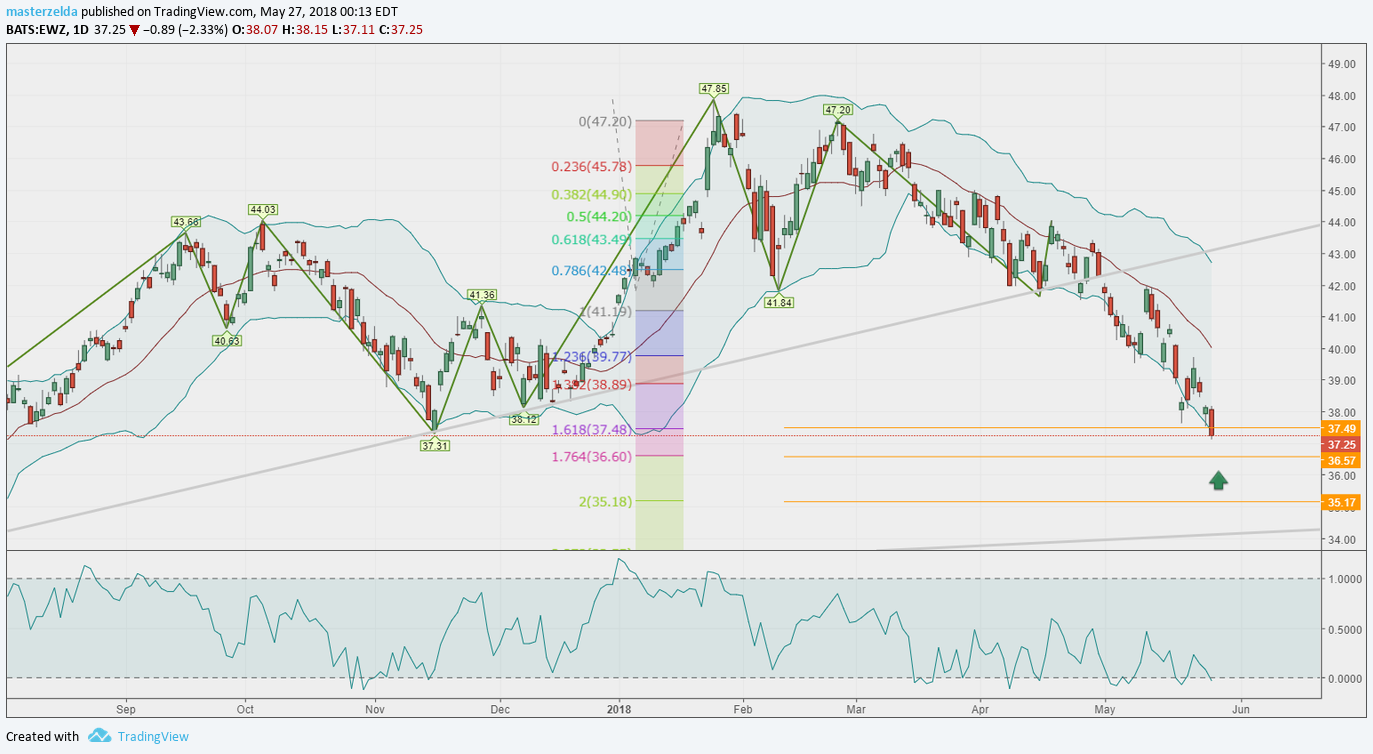Click the 46.00 price axis label
The height and width of the screenshot is (754, 1373).
(x=1340, y=159)
